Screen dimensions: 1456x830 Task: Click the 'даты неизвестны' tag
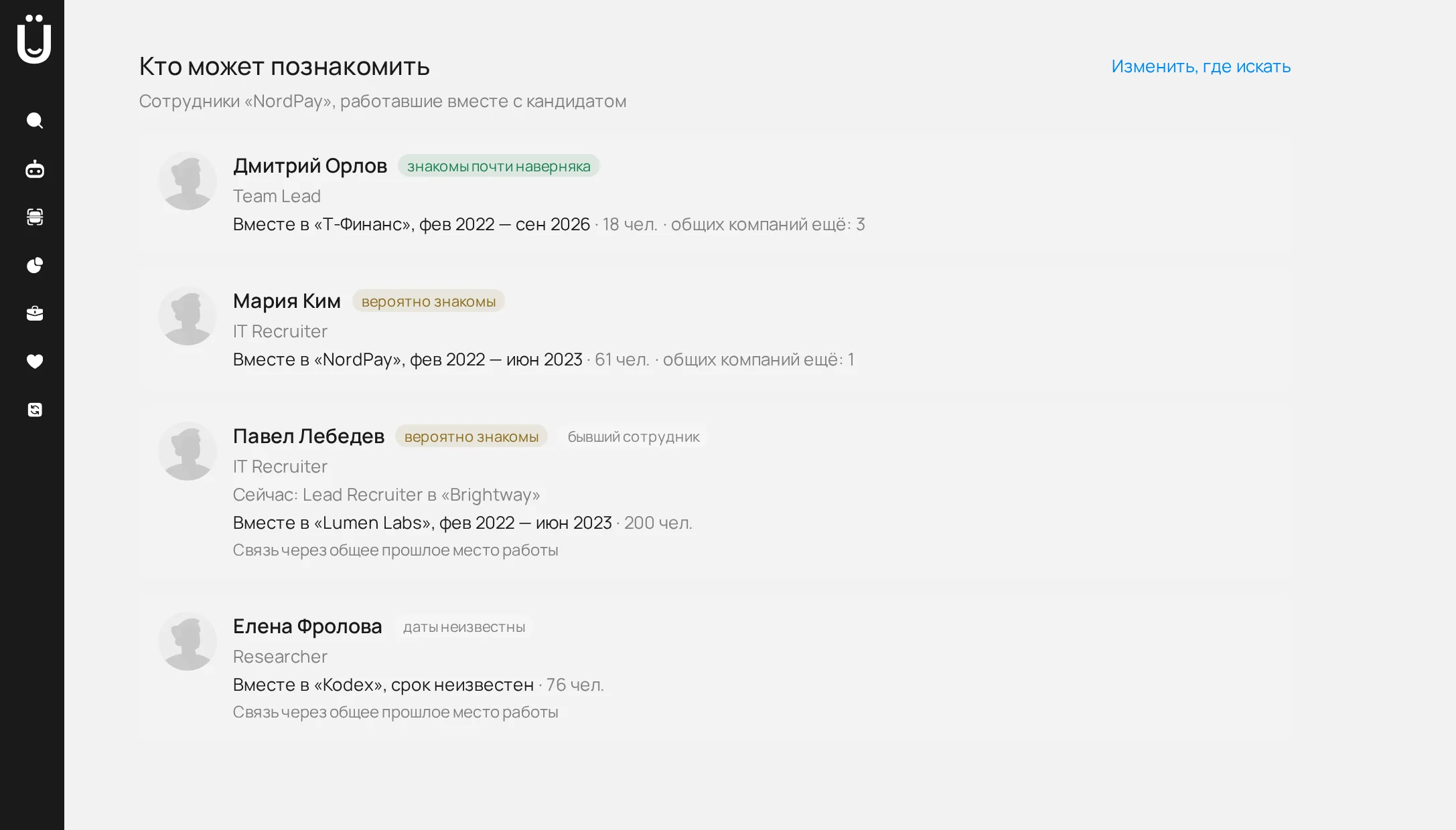[x=464, y=627]
